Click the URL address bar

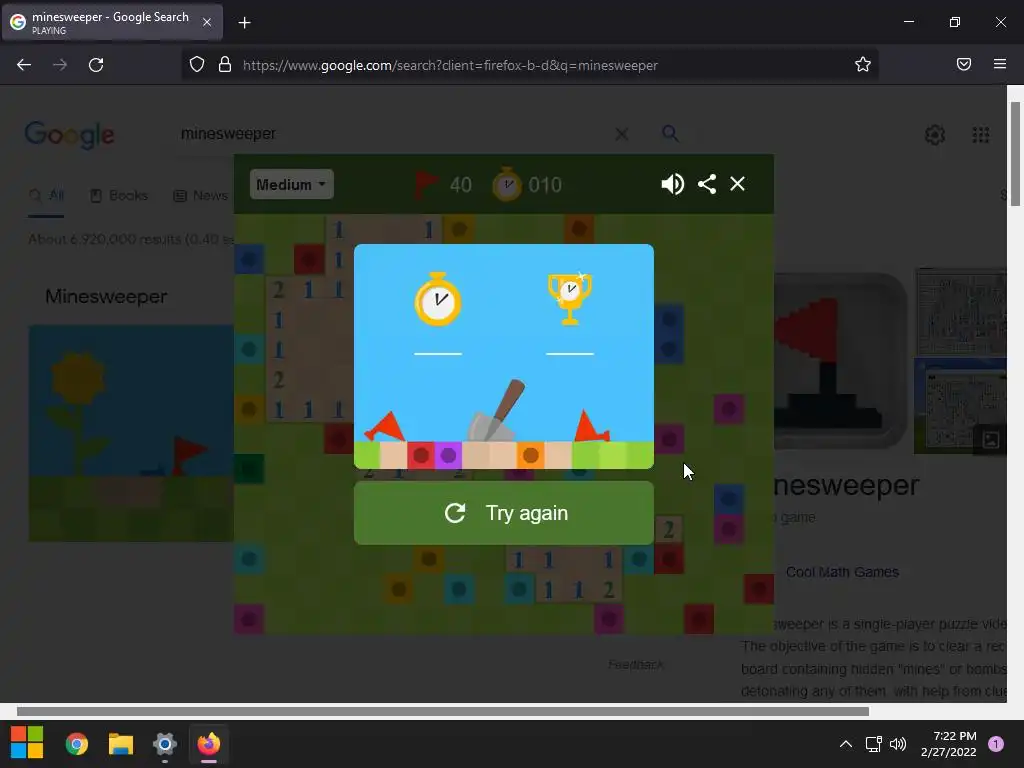[x=529, y=65]
